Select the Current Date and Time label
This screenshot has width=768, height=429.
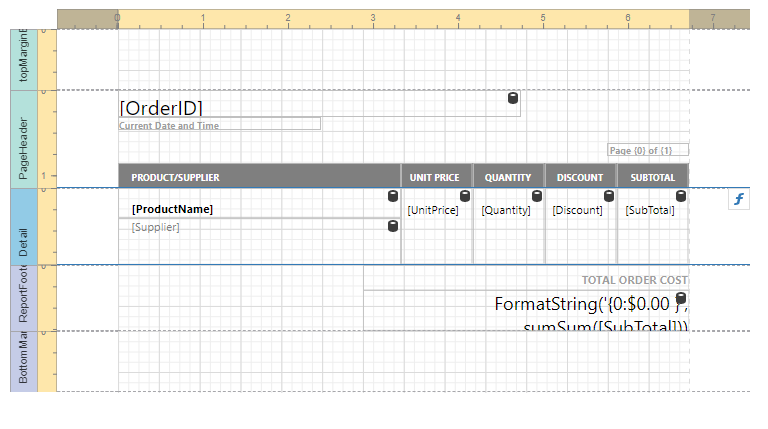[219, 125]
